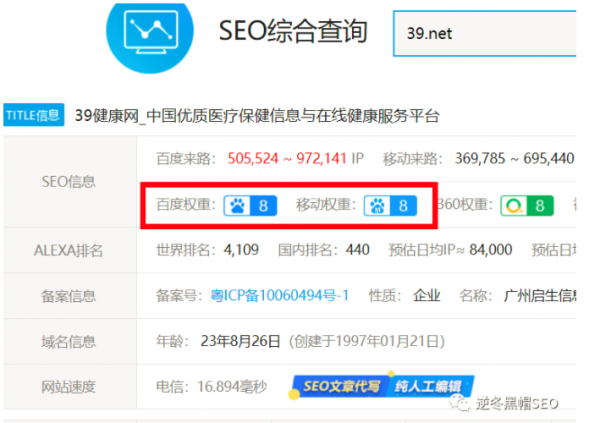Click the 移动来路 value 369,785 ~ 695,440
Image resolution: width=600 pixels, height=423 pixels.
pos(514,158)
